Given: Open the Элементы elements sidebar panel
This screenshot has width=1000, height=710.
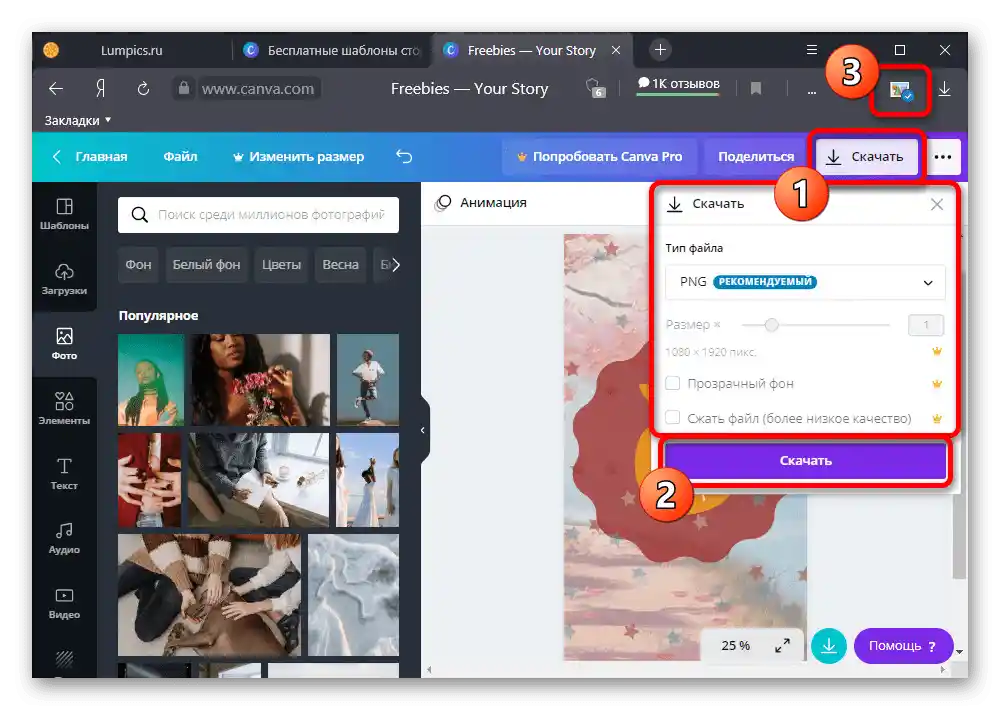Looking at the screenshot, I should coord(64,408).
